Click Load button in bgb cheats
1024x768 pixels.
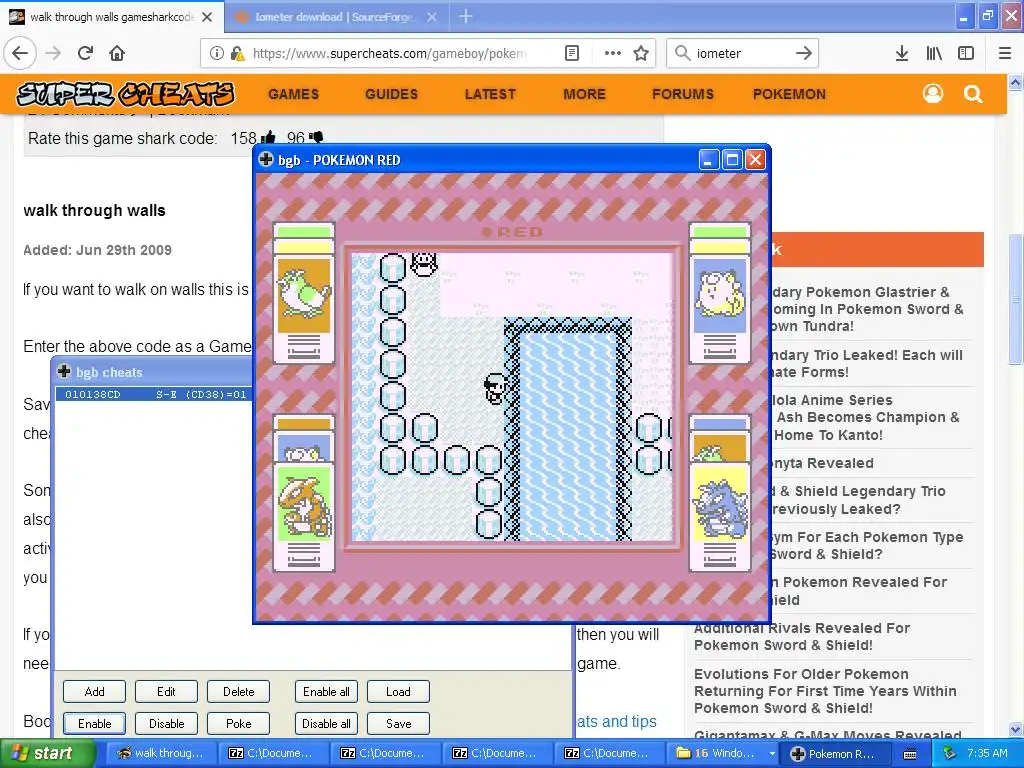pos(398,692)
